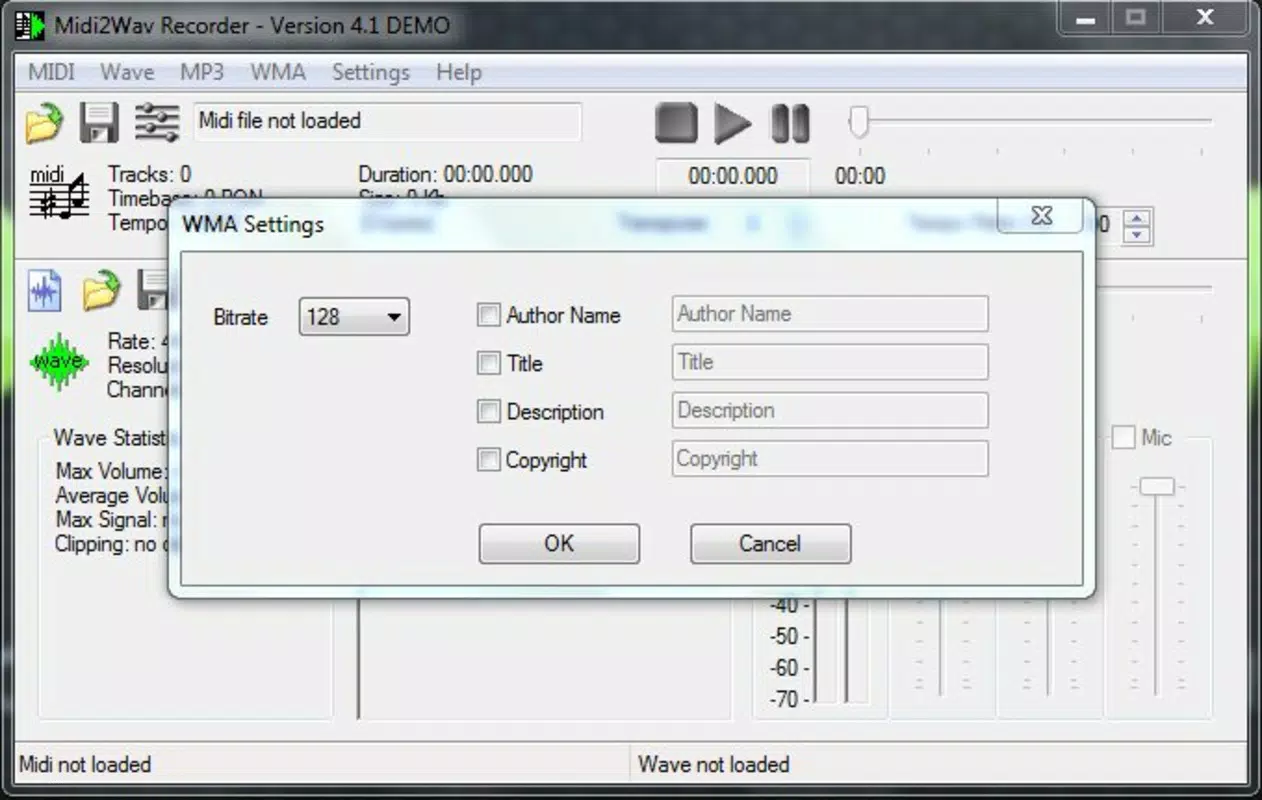Open wave file folder icon
1262x800 pixels.
click(x=101, y=290)
